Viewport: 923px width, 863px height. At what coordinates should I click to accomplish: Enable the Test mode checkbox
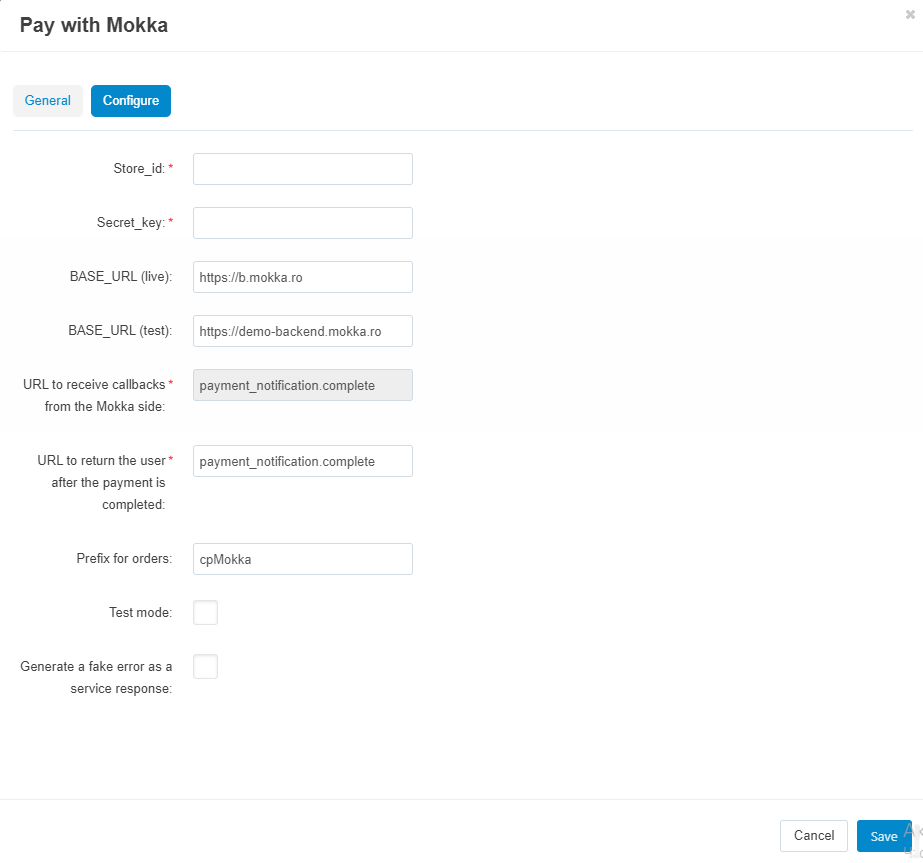205,613
